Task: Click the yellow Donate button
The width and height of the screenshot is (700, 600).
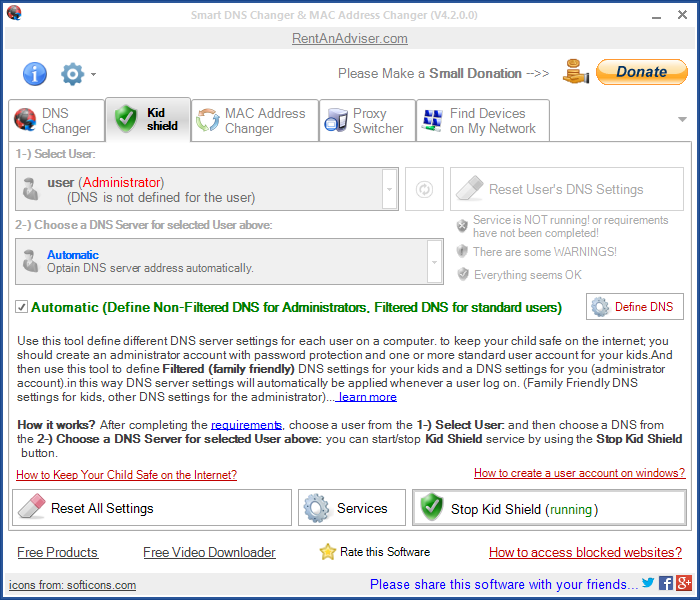Action: click(x=642, y=72)
